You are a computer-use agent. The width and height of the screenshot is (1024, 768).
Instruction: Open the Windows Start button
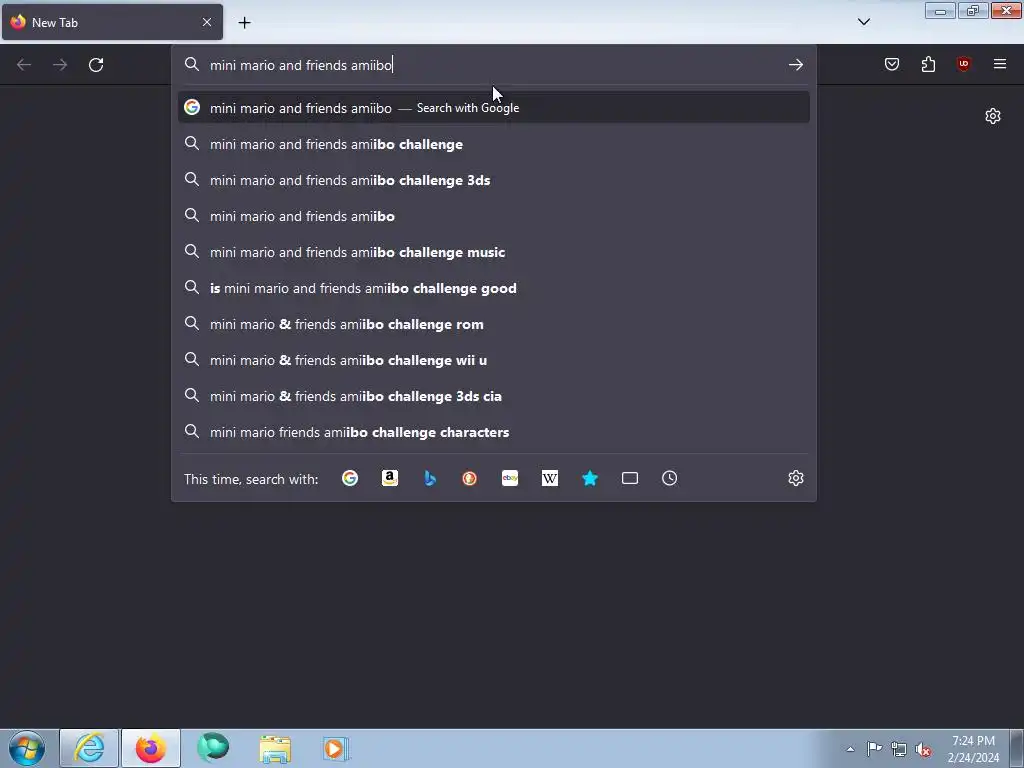point(27,748)
